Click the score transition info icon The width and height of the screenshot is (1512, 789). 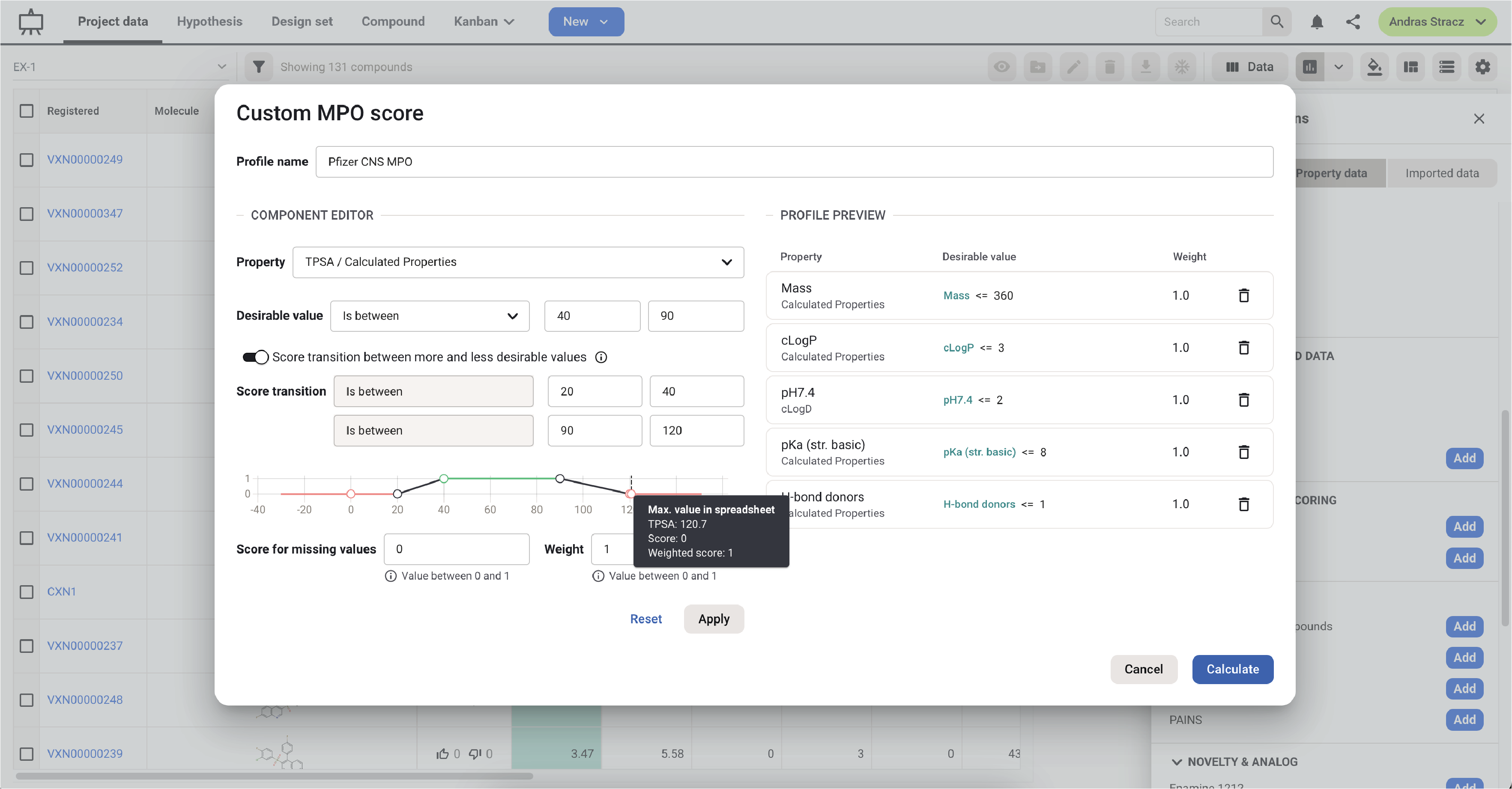point(601,357)
